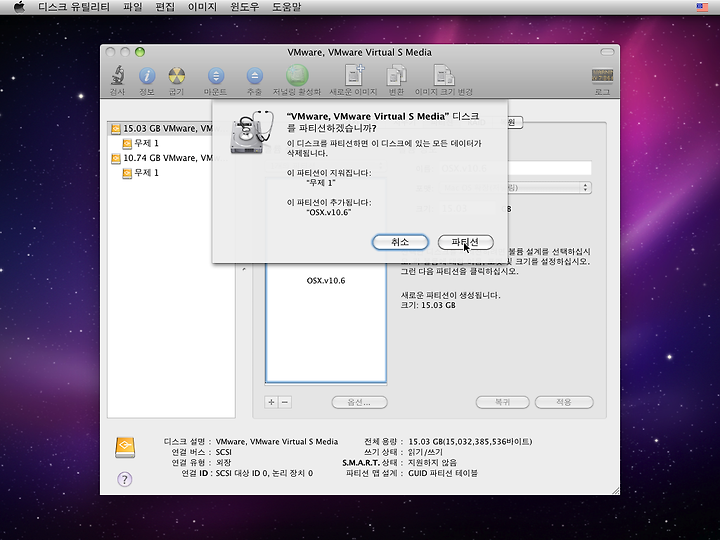Open the Apple menu
This screenshot has height=540, width=720.
click(x=19, y=7)
